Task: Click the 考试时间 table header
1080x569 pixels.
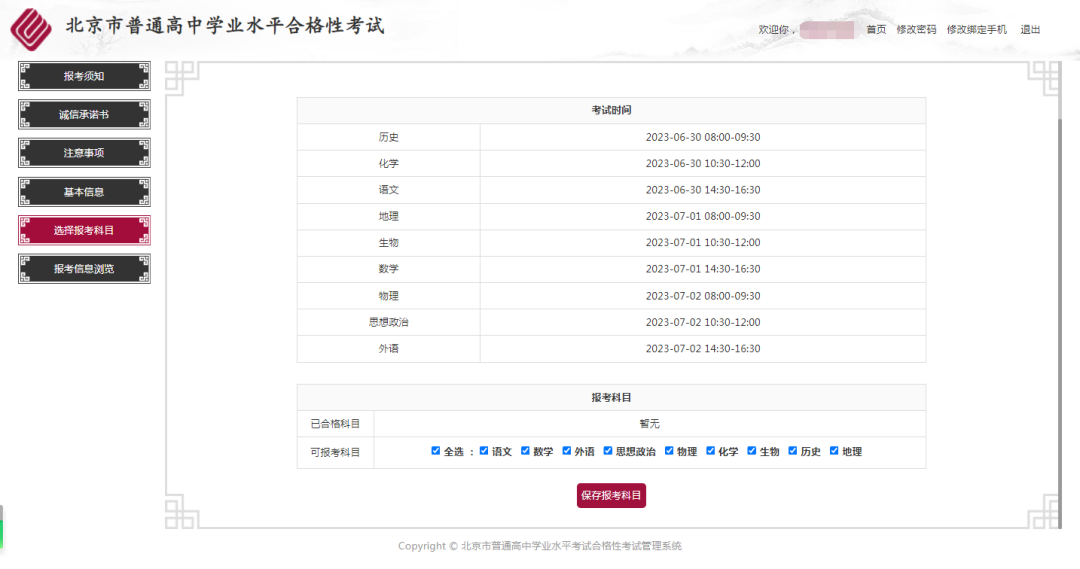Action: pyautogui.click(x=611, y=110)
